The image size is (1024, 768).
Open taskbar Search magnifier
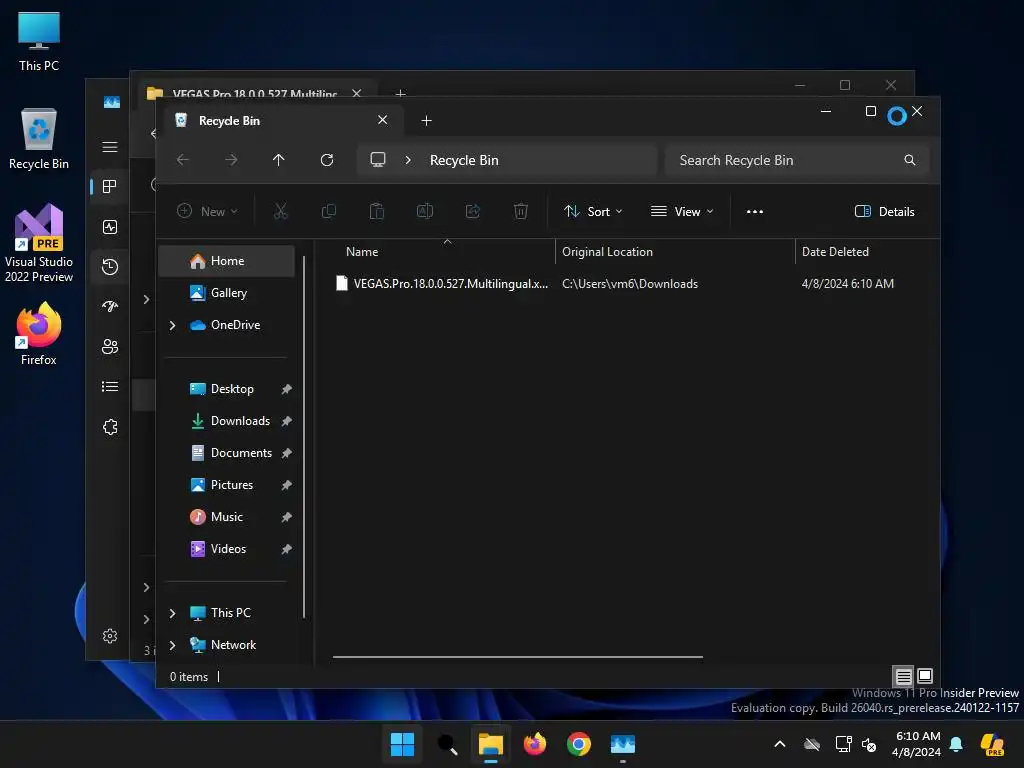447,744
